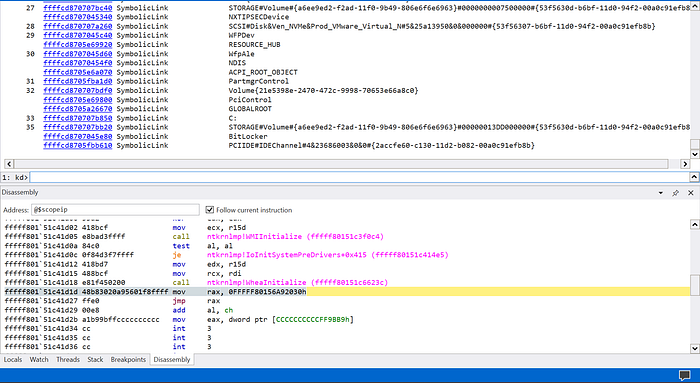
Task: Close the Disassembly panel
Action: point(691,193)
